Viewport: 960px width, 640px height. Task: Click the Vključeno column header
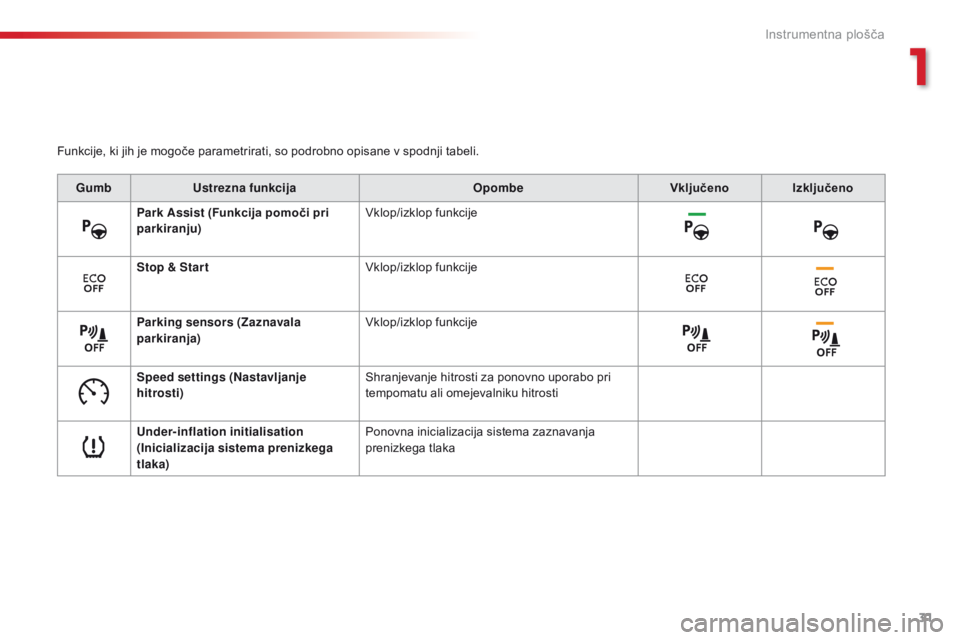698,188
